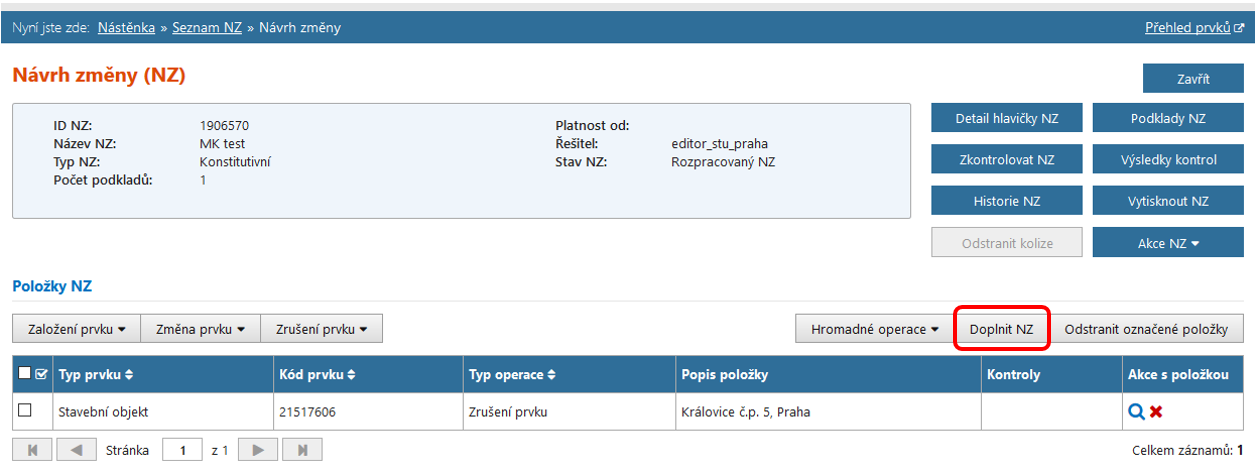This screenshot has width=1255, height=468.
Task: Expand the Změna prvku dropdown
Action: pyautogui.click(x=200, y=328)
